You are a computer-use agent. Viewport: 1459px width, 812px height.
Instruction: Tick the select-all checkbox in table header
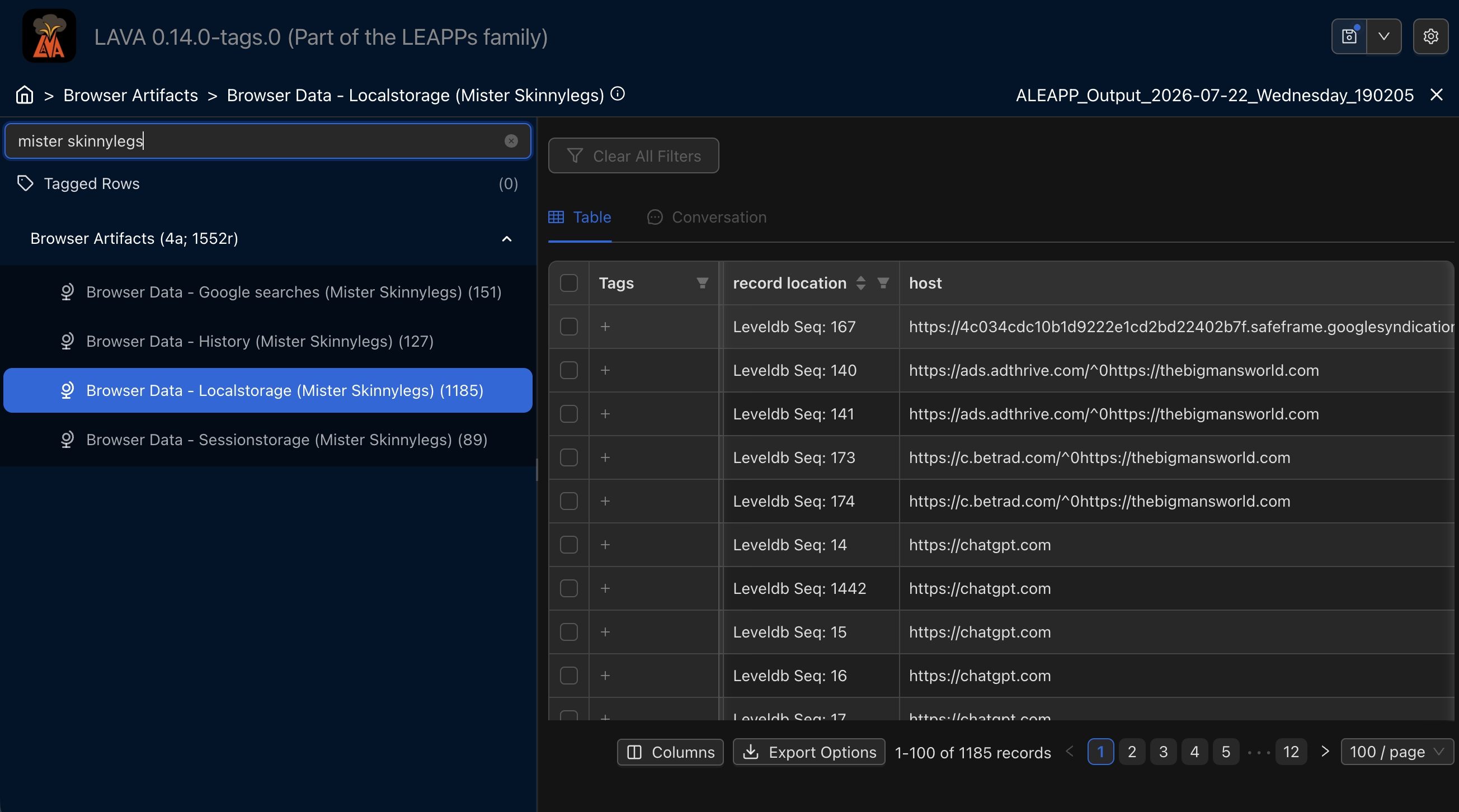568,283
